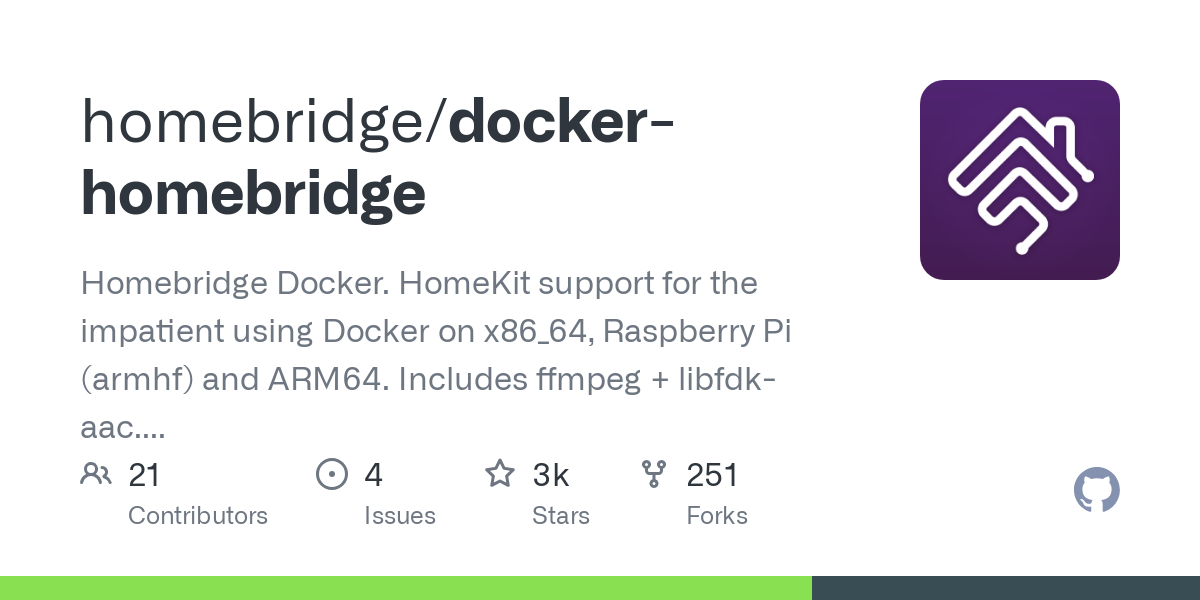Click the truncated 'aac....' description ending
Image resolution: width=1200 pixels, height=600 pixels.
click(122, 429)
